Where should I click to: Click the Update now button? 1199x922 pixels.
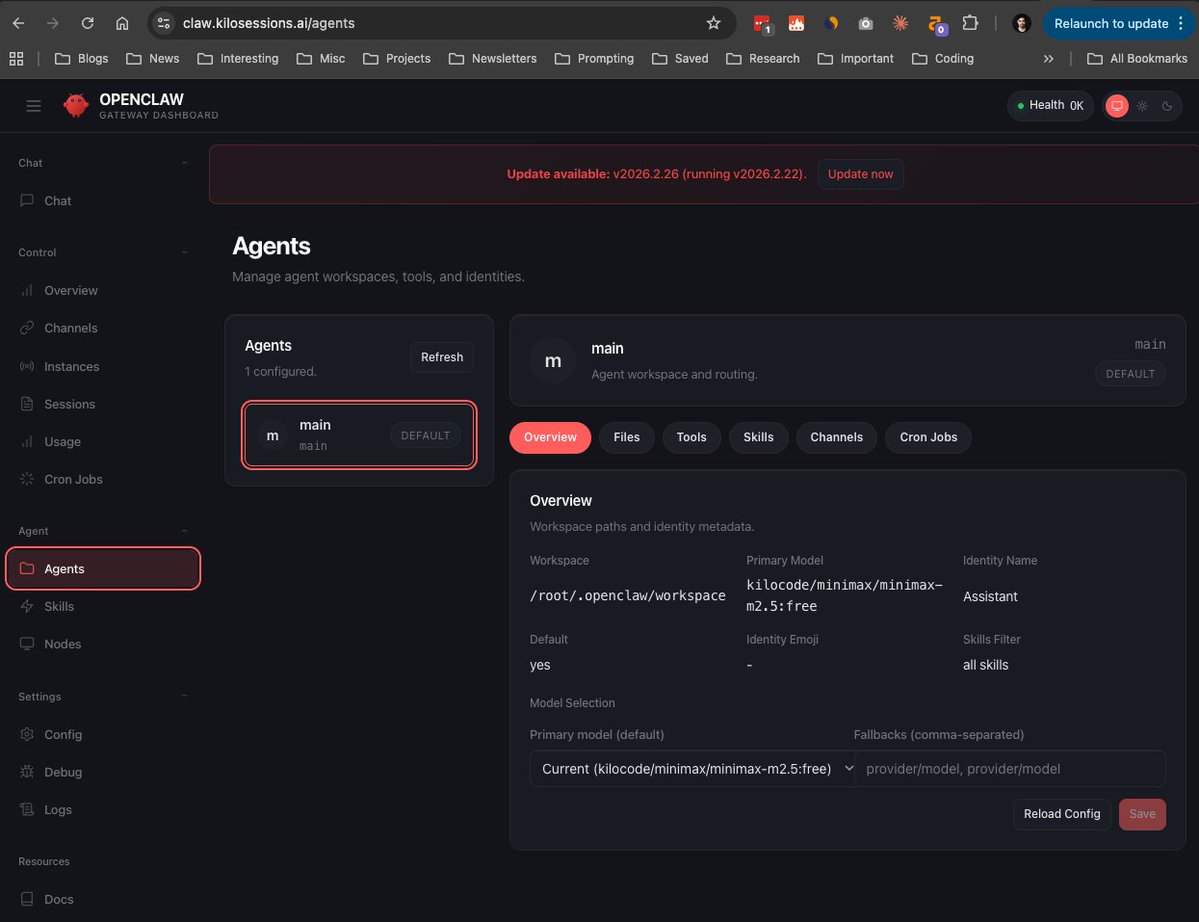click(x=860, y=174)
